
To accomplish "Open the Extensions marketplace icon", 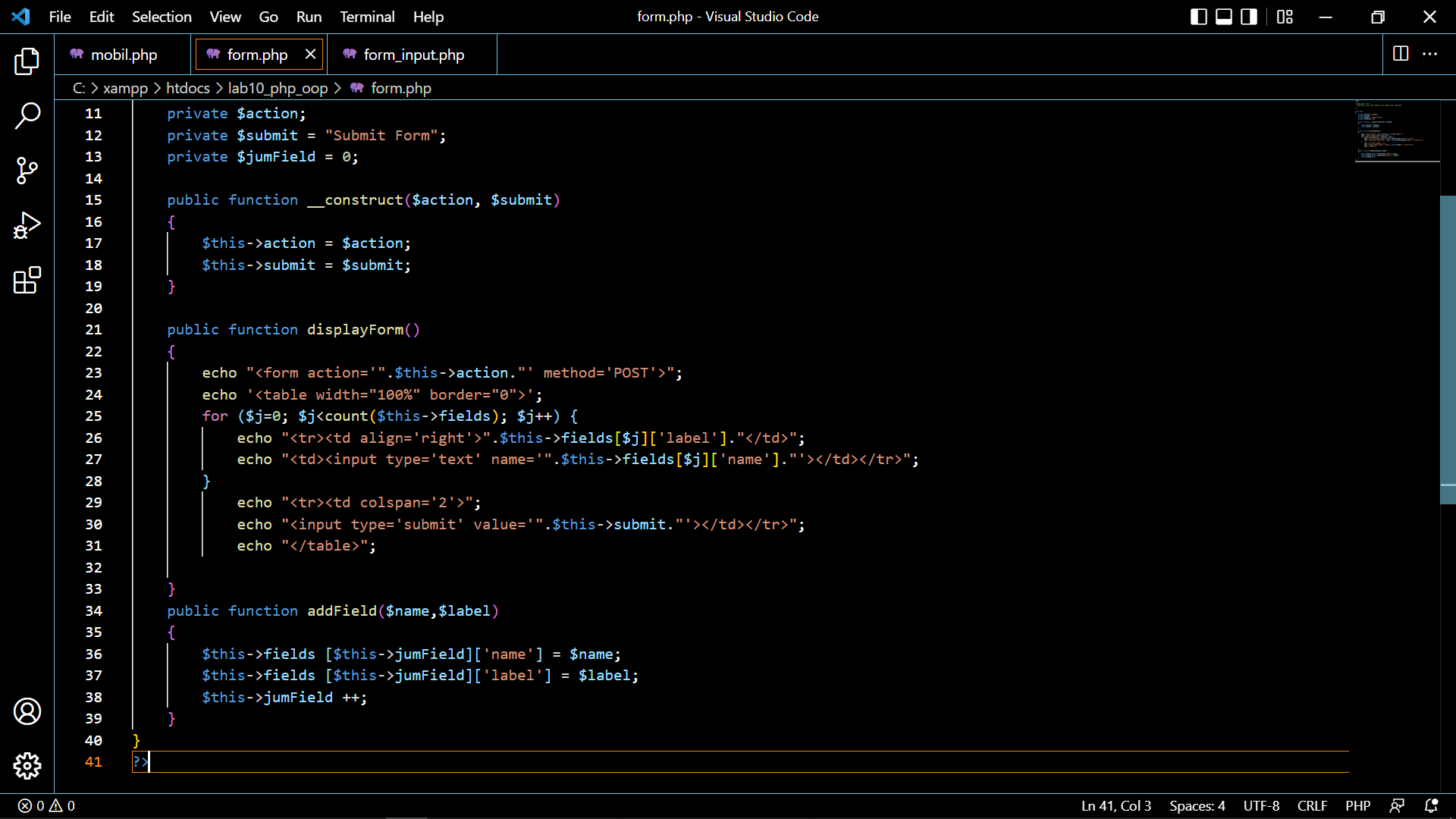I will (x=27, y=280).
